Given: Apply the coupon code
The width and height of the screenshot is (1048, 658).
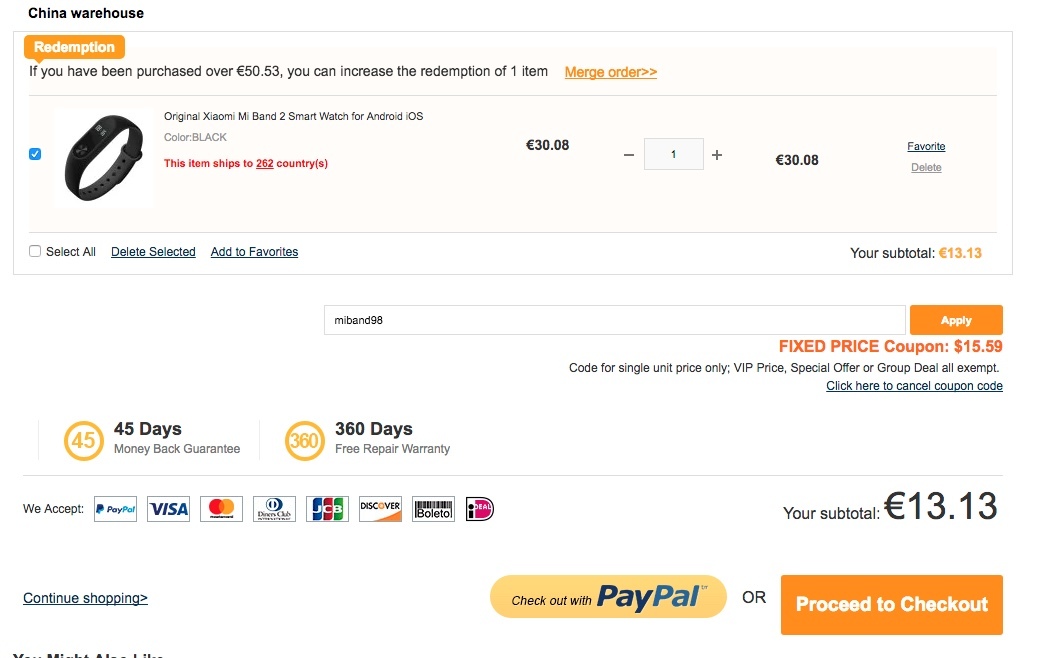Looking at the screenshot, I should (x=956, y=320).
